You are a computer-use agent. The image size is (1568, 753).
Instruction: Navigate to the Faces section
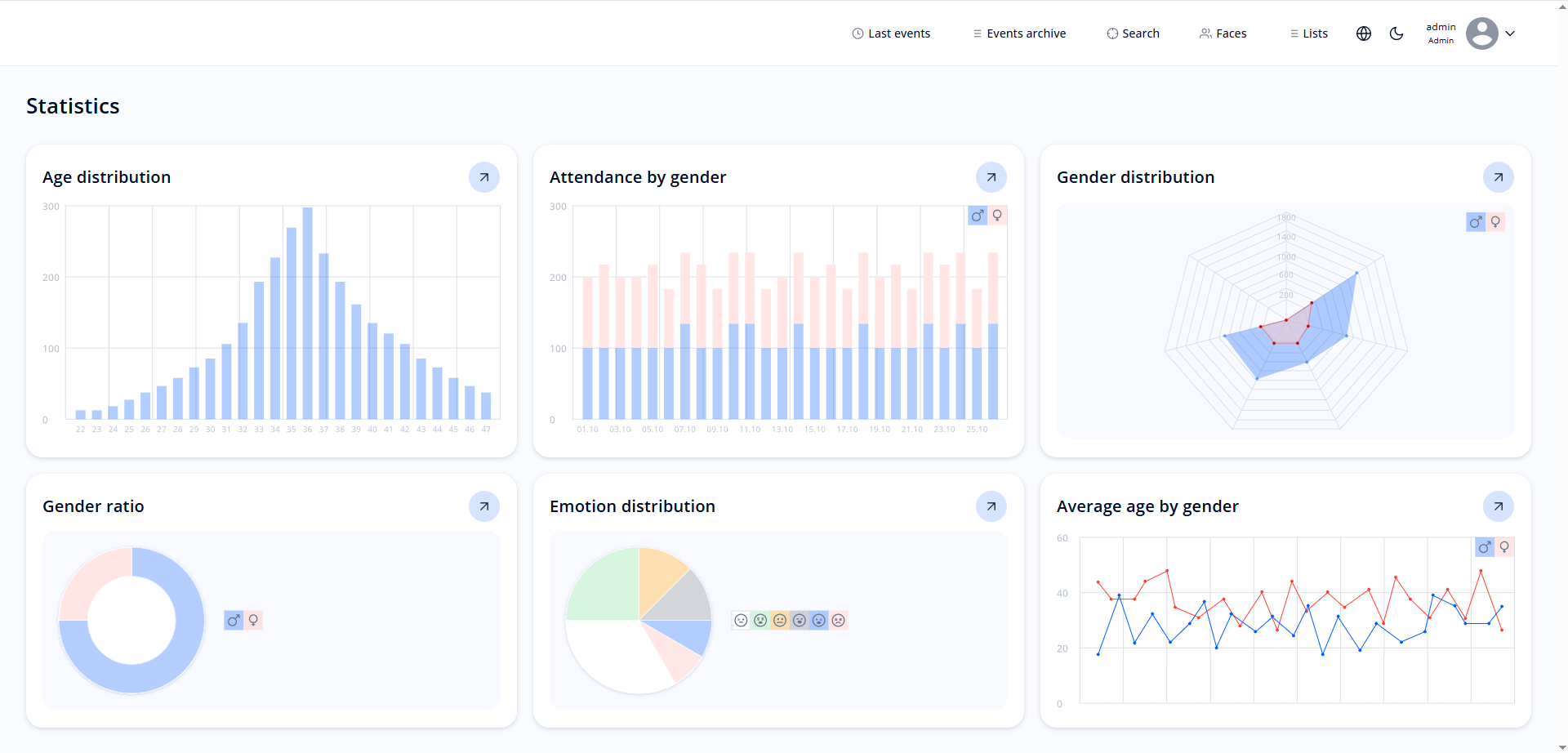point(1223,33)
